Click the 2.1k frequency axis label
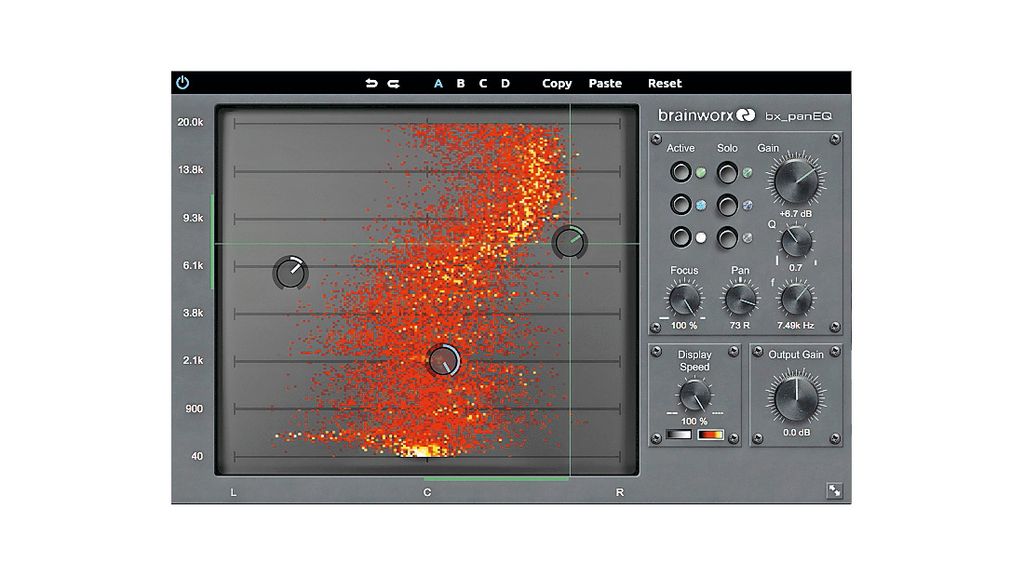This screenshot has width=1024, height=576. [193, 360]
